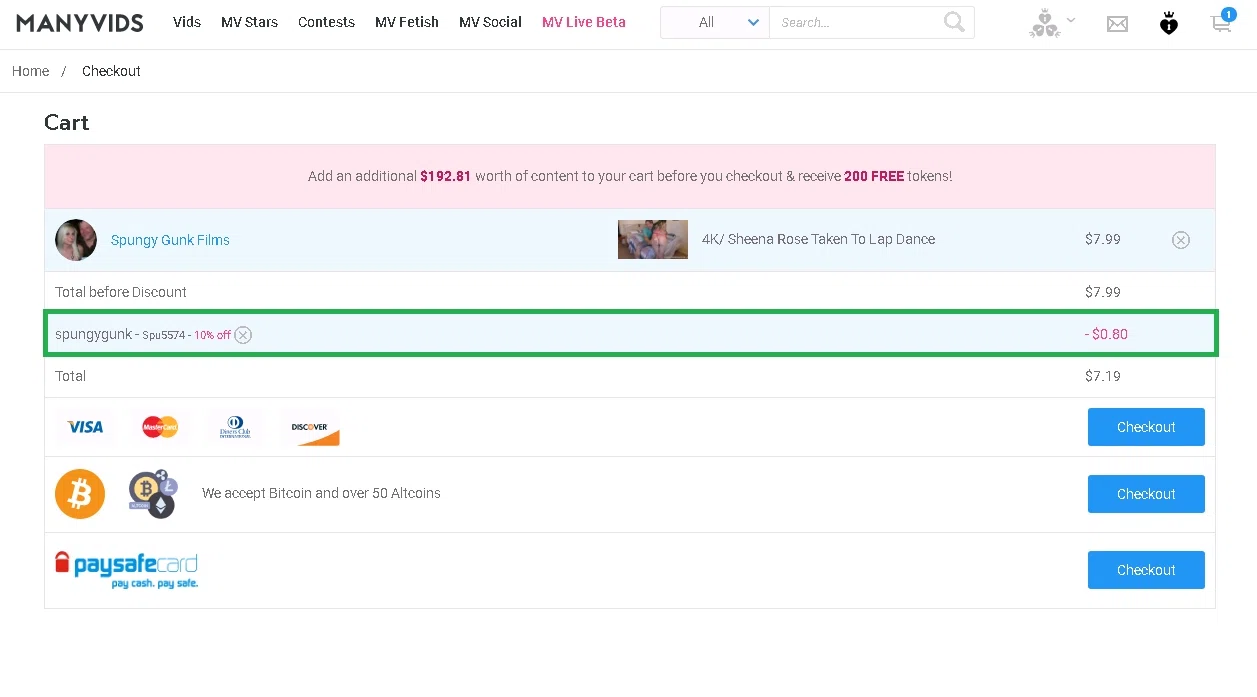
Task: Remove the $7.99 video from the cart
Action: click(x=1181, y=240)
